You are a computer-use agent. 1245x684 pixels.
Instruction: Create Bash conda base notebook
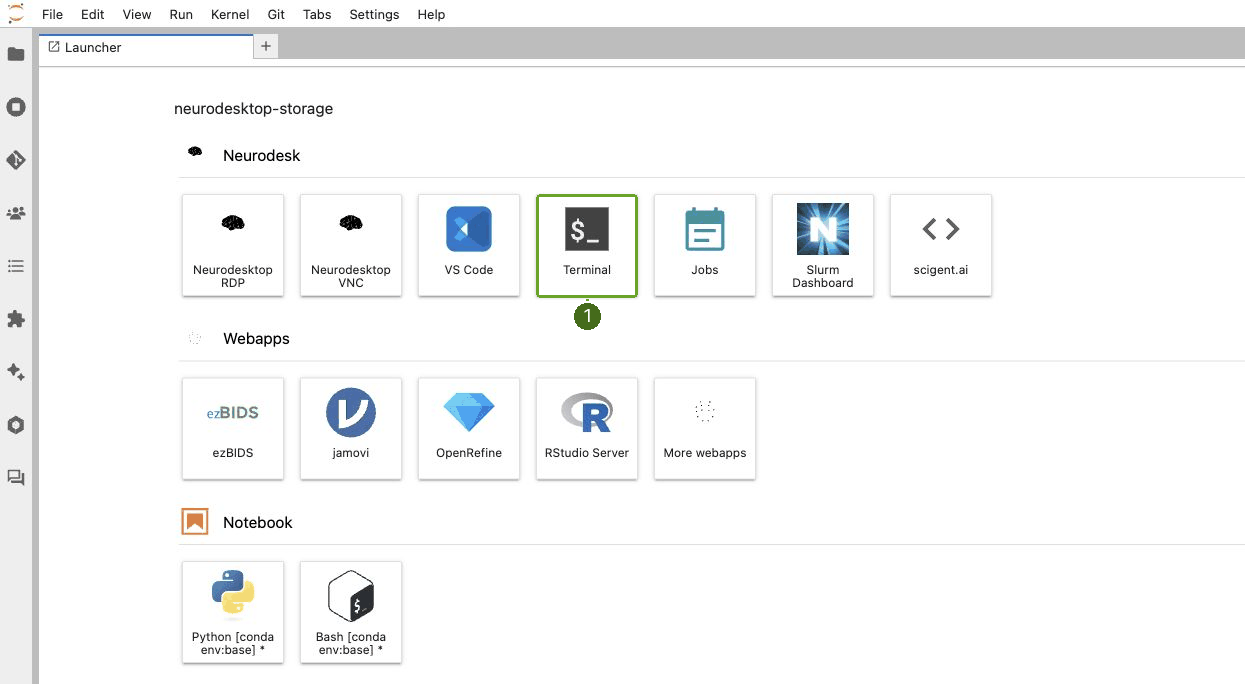tap(351, 612)
